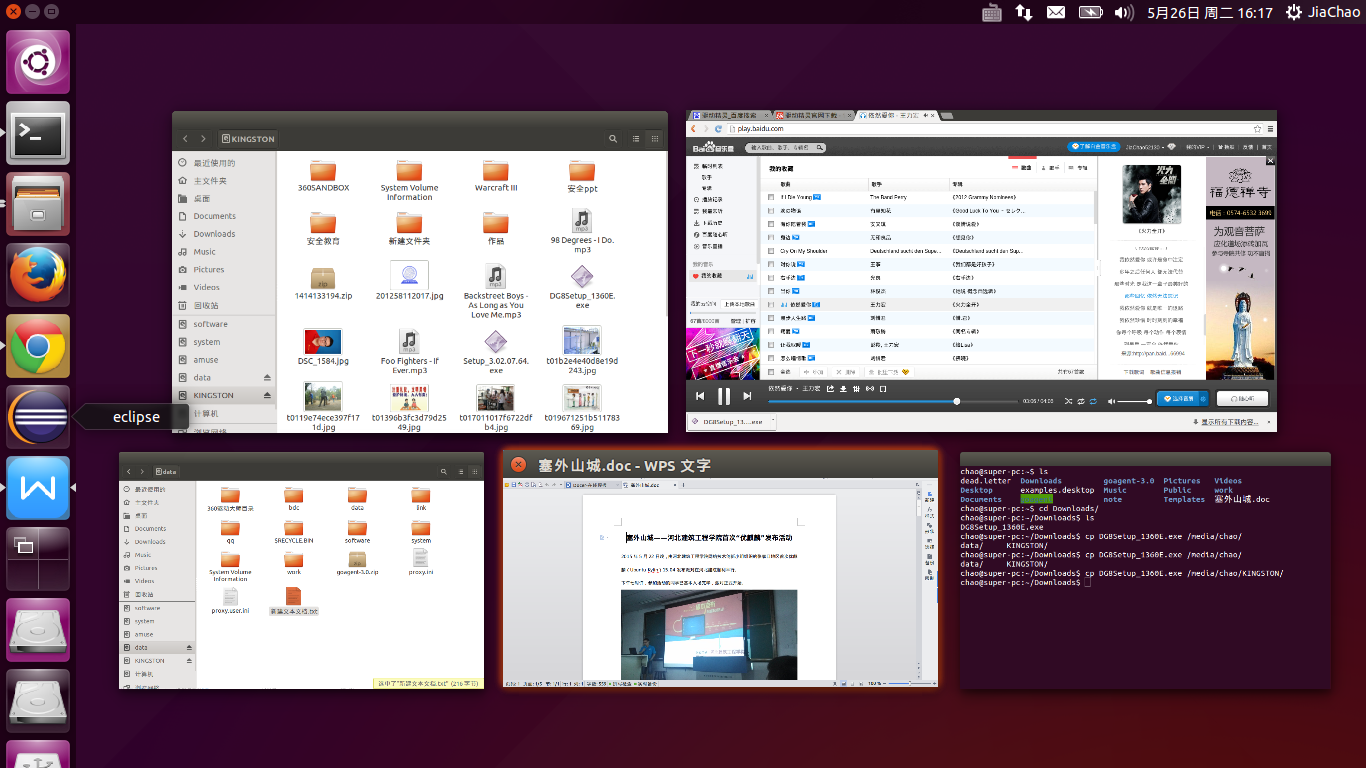Open the Warcraft III folder
This screenshot has width=1366, height=768.
point(496,175)
